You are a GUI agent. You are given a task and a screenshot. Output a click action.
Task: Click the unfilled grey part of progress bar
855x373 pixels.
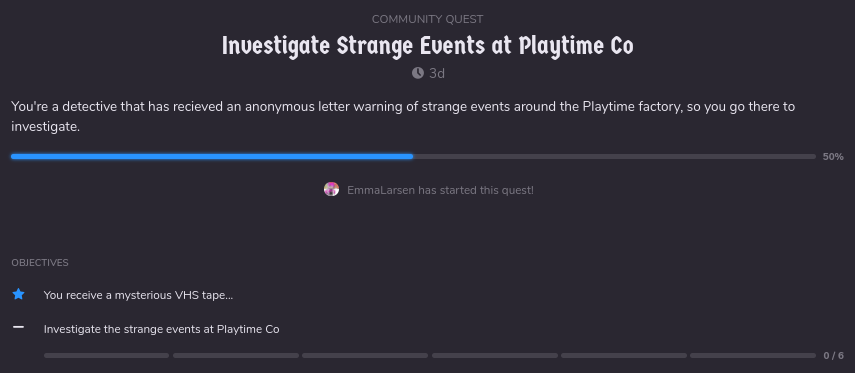point(615,157)
